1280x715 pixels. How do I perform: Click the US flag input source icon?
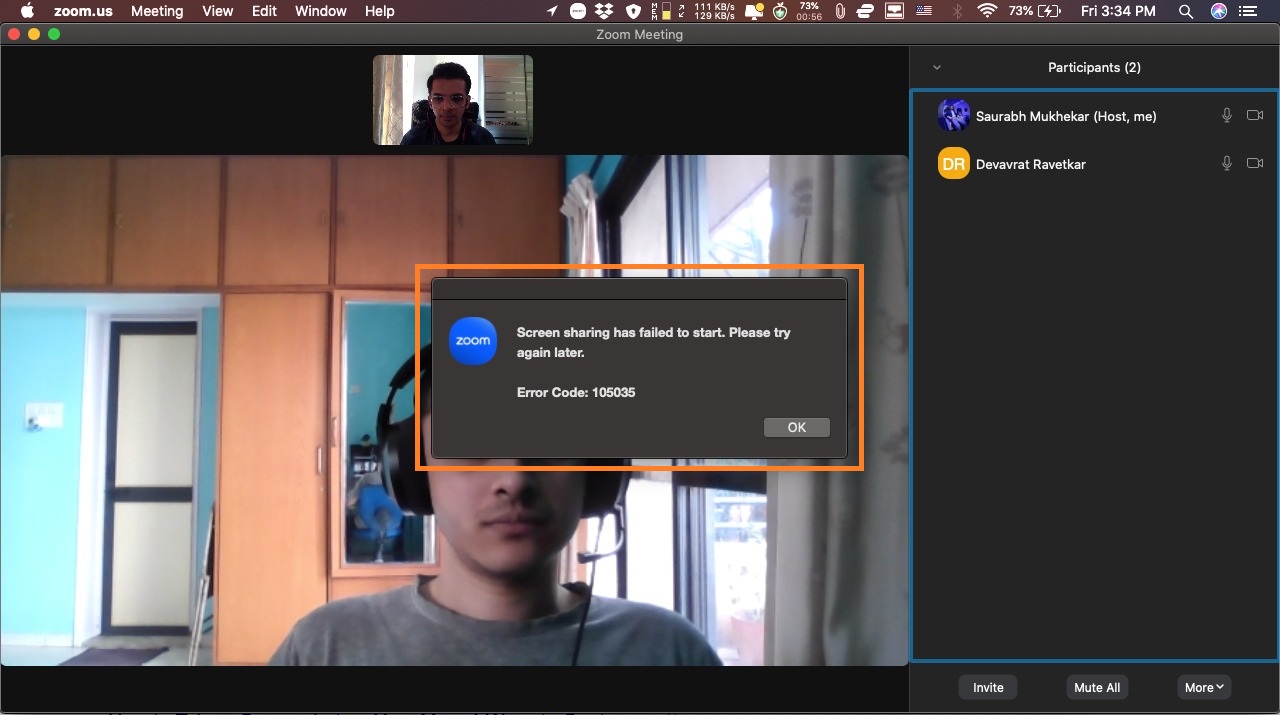click(923, 11)
